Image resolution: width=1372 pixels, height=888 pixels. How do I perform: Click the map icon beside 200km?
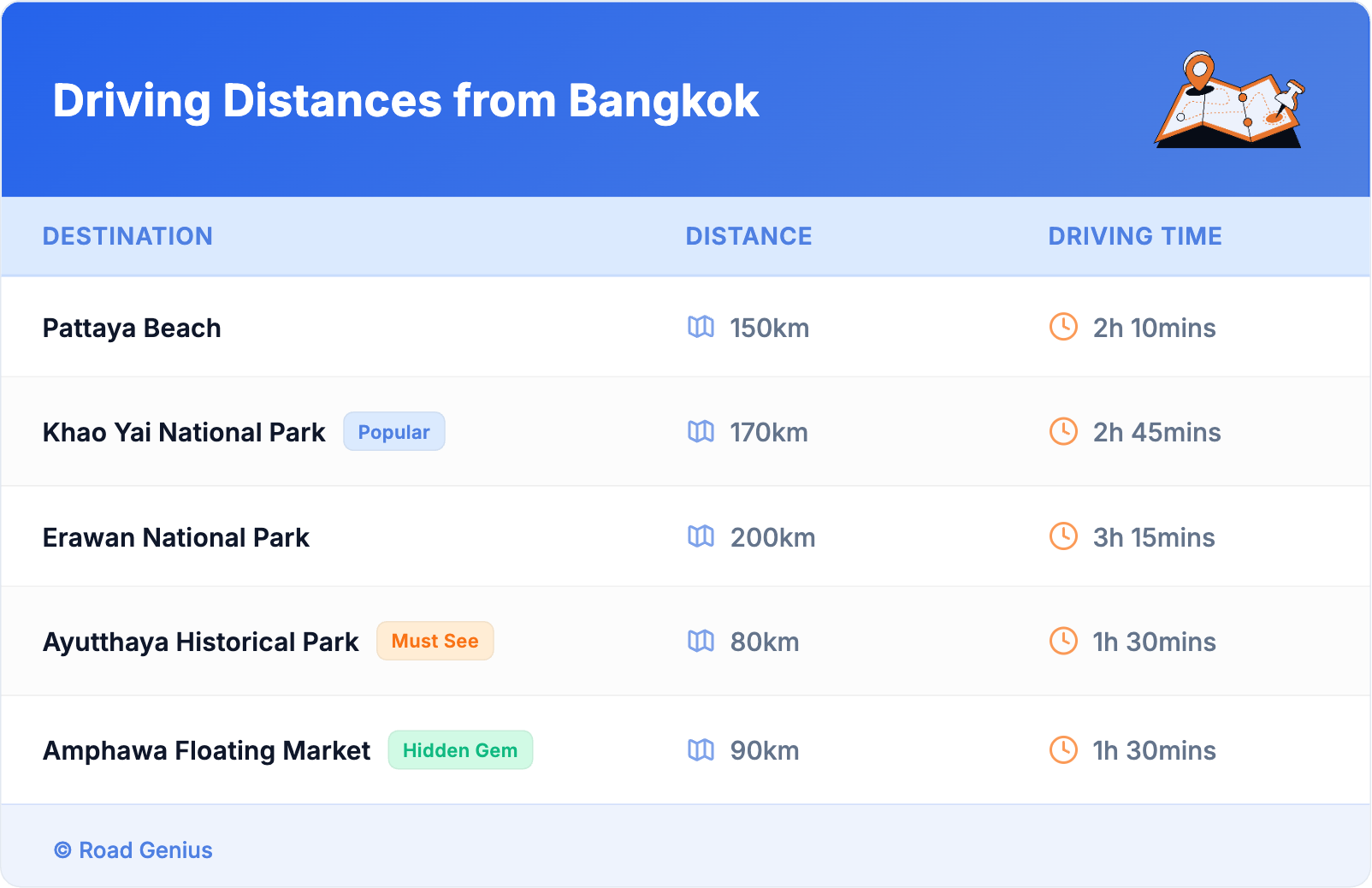(701, 536)
